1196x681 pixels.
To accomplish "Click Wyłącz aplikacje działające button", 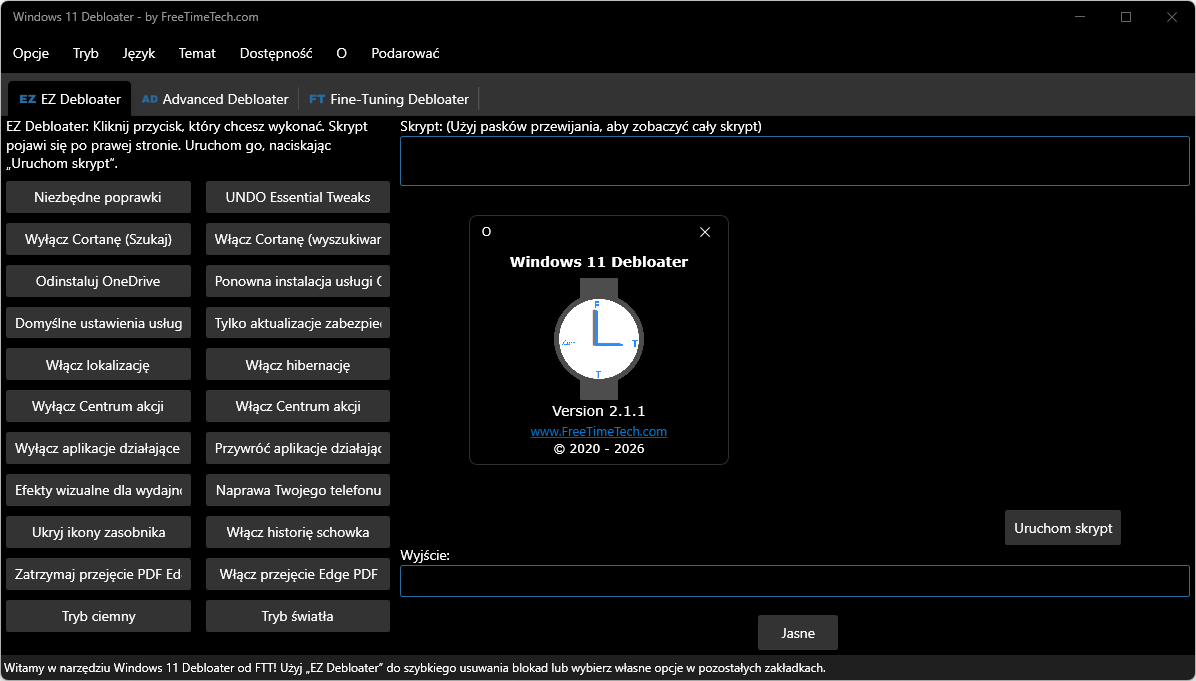I will 98,448.
